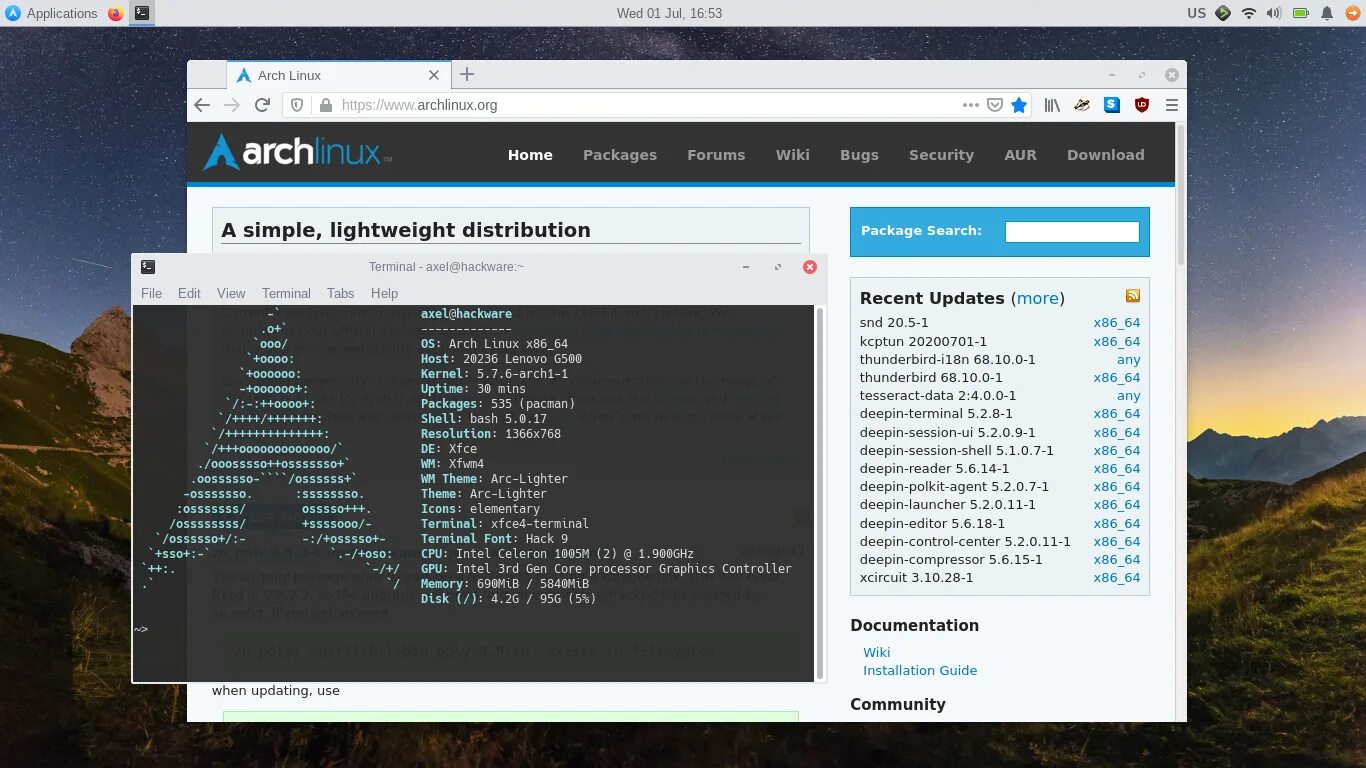
Task: Open xcircuit 3.10.28-1 package
Action: tap(916, 578)
